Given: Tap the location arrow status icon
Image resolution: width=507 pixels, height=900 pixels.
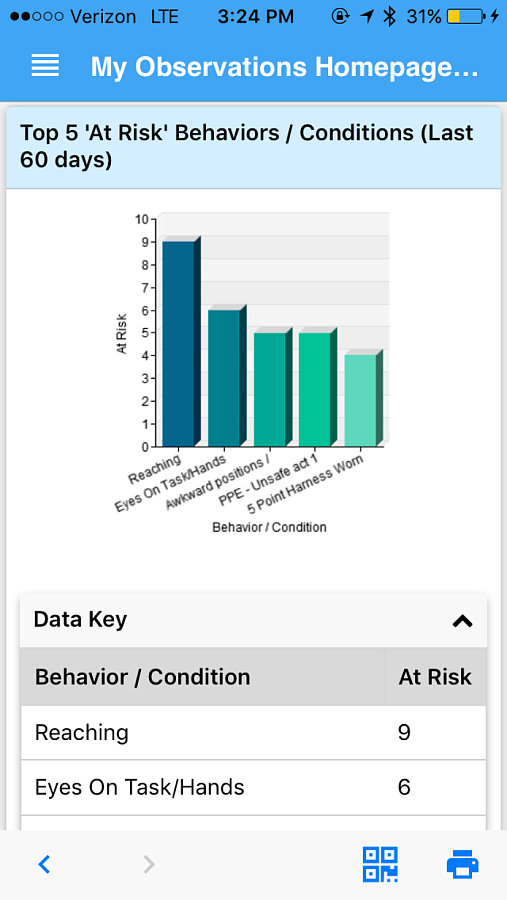Looking at the screenshot, I should 366,17.
